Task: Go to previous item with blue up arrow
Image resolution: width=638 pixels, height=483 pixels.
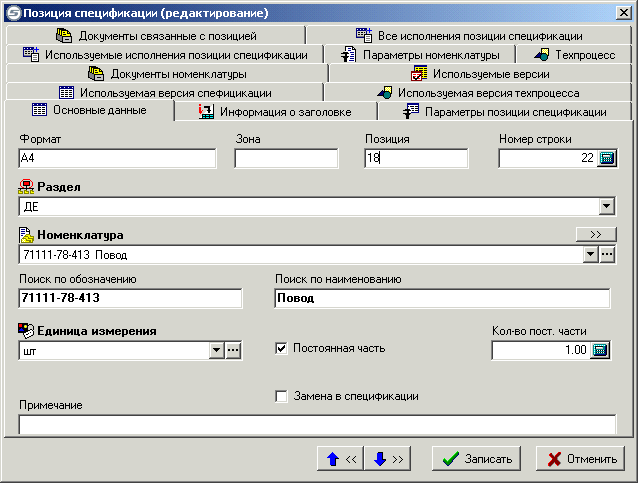Action: click(x=340, y=459)
